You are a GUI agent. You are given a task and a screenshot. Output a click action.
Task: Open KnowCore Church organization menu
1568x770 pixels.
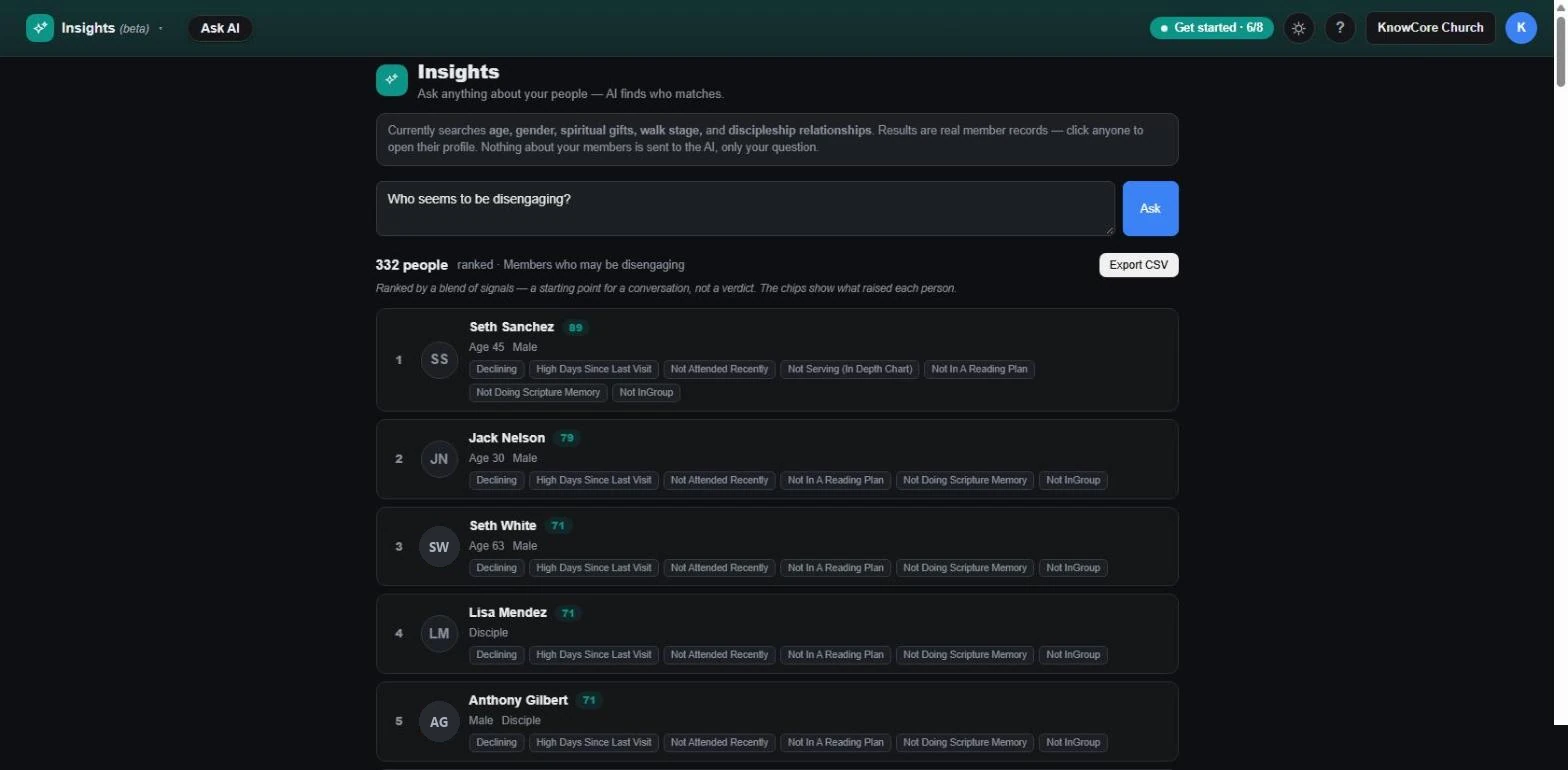point(1430,28)
